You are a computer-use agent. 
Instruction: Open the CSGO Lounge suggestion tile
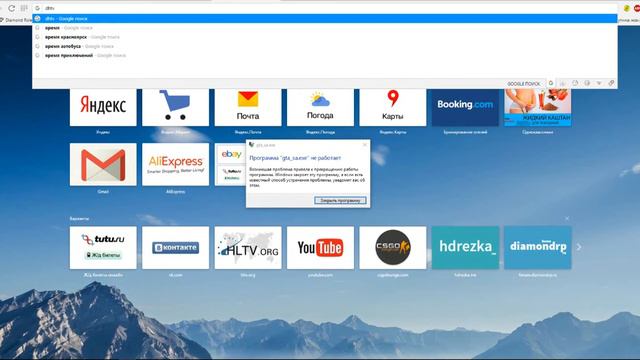tap(392, 248)
